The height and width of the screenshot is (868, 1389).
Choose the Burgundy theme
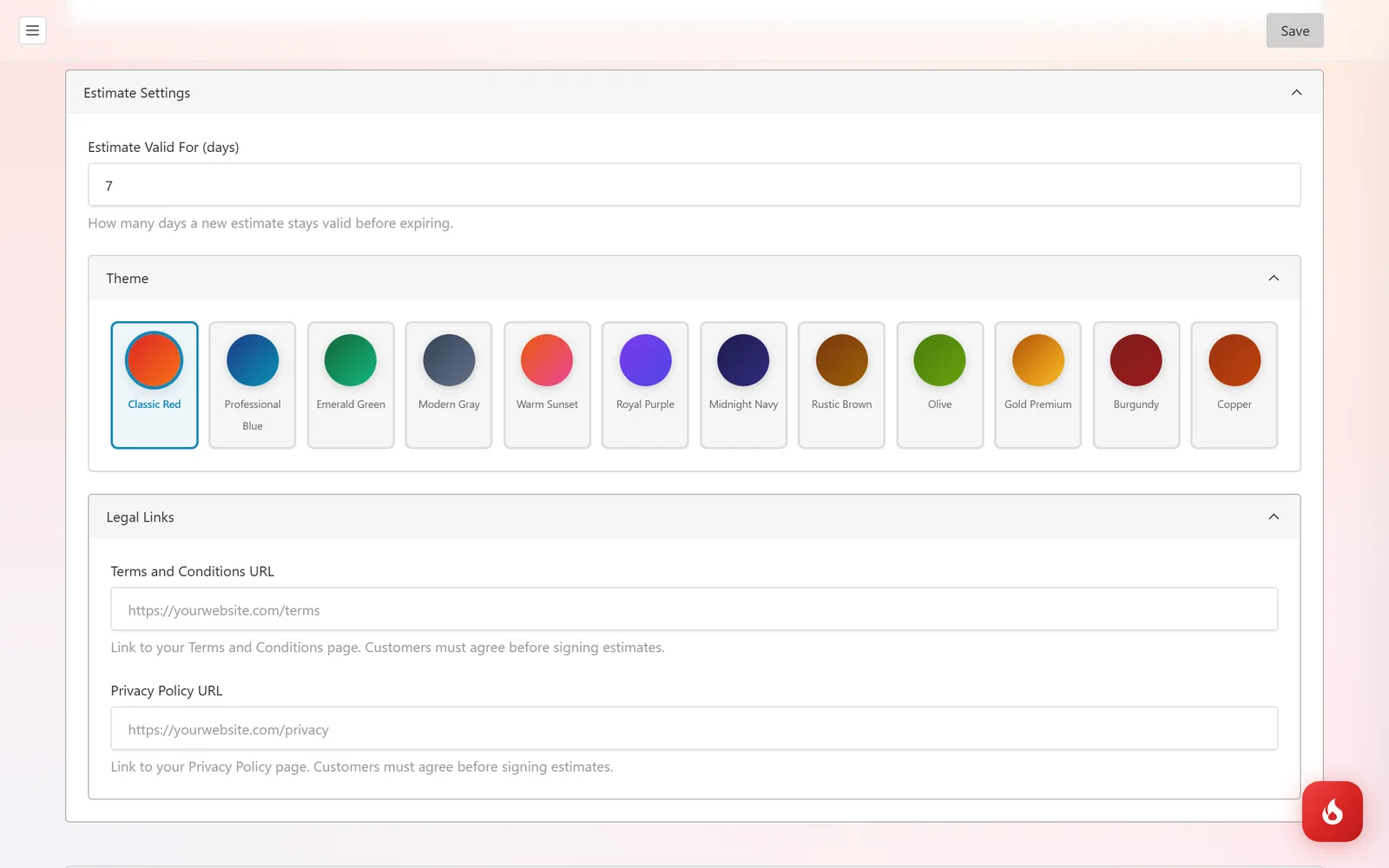[x=1136, y=385]
